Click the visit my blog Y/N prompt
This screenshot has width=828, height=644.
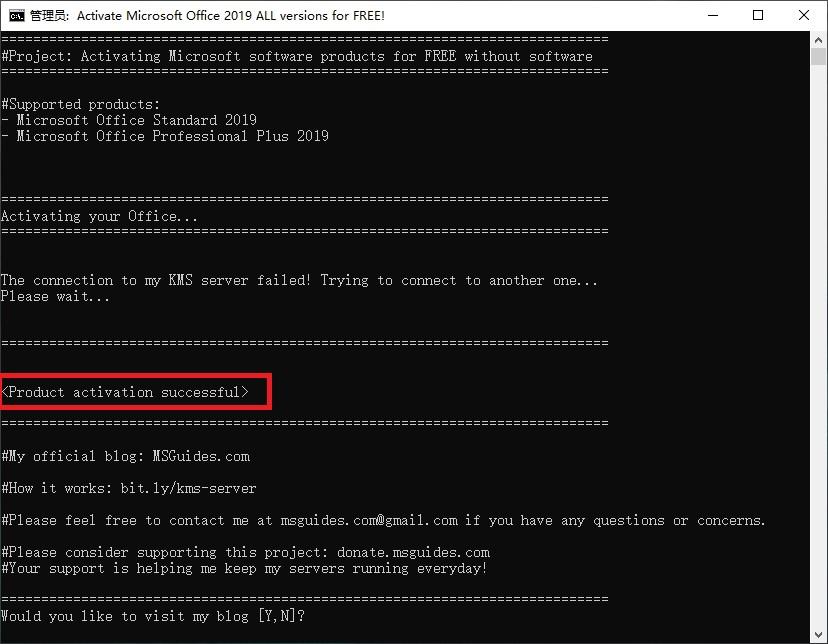point(151,615)
